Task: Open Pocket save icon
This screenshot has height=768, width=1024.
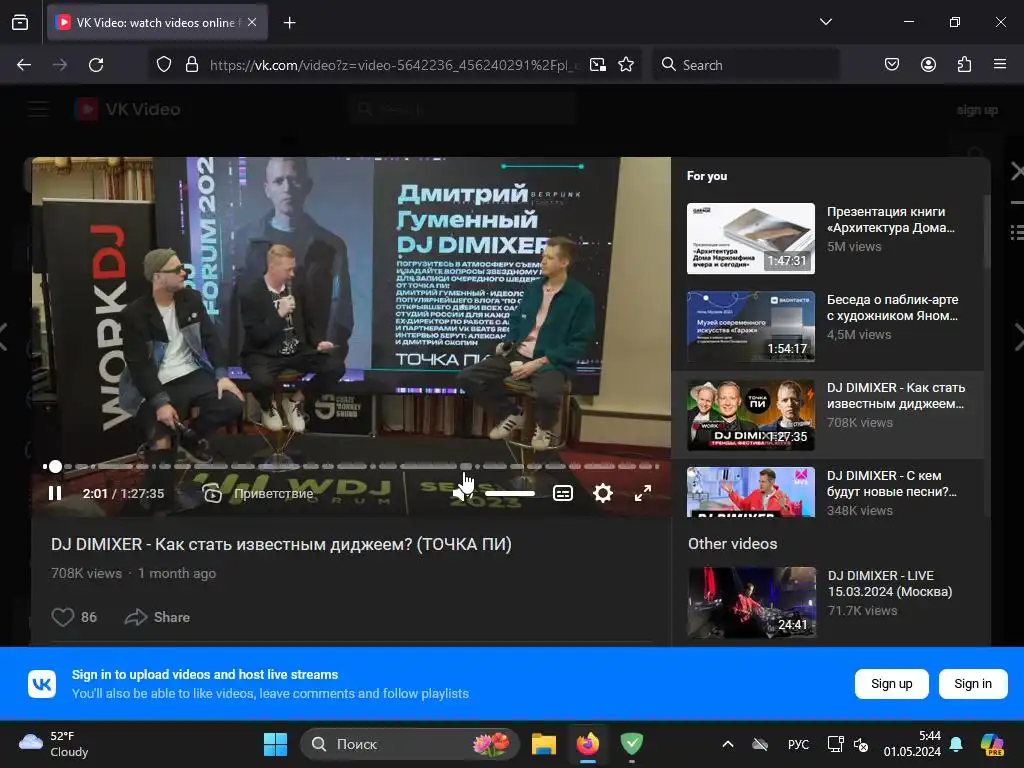Action: (x=891, y=65)
